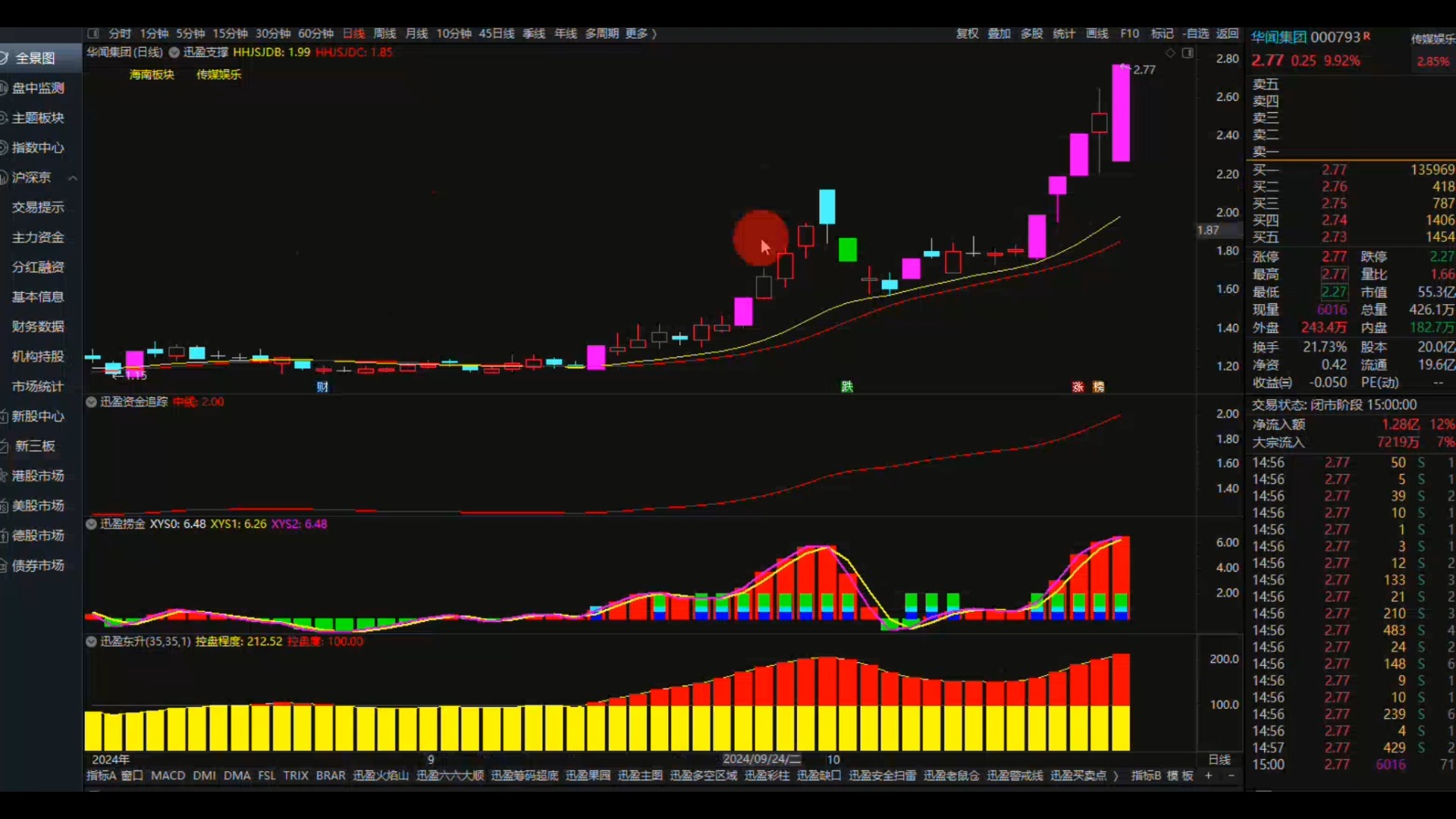Select 沪深京 in the sidebar
This screenshot has width=1456, height=819.
pos(31,177)
